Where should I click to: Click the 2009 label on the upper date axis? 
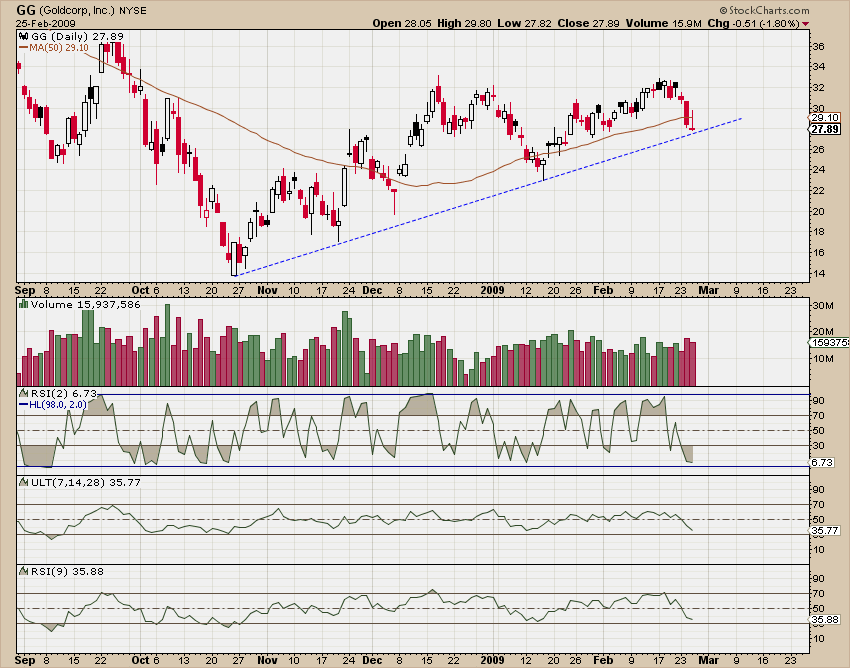492,290
